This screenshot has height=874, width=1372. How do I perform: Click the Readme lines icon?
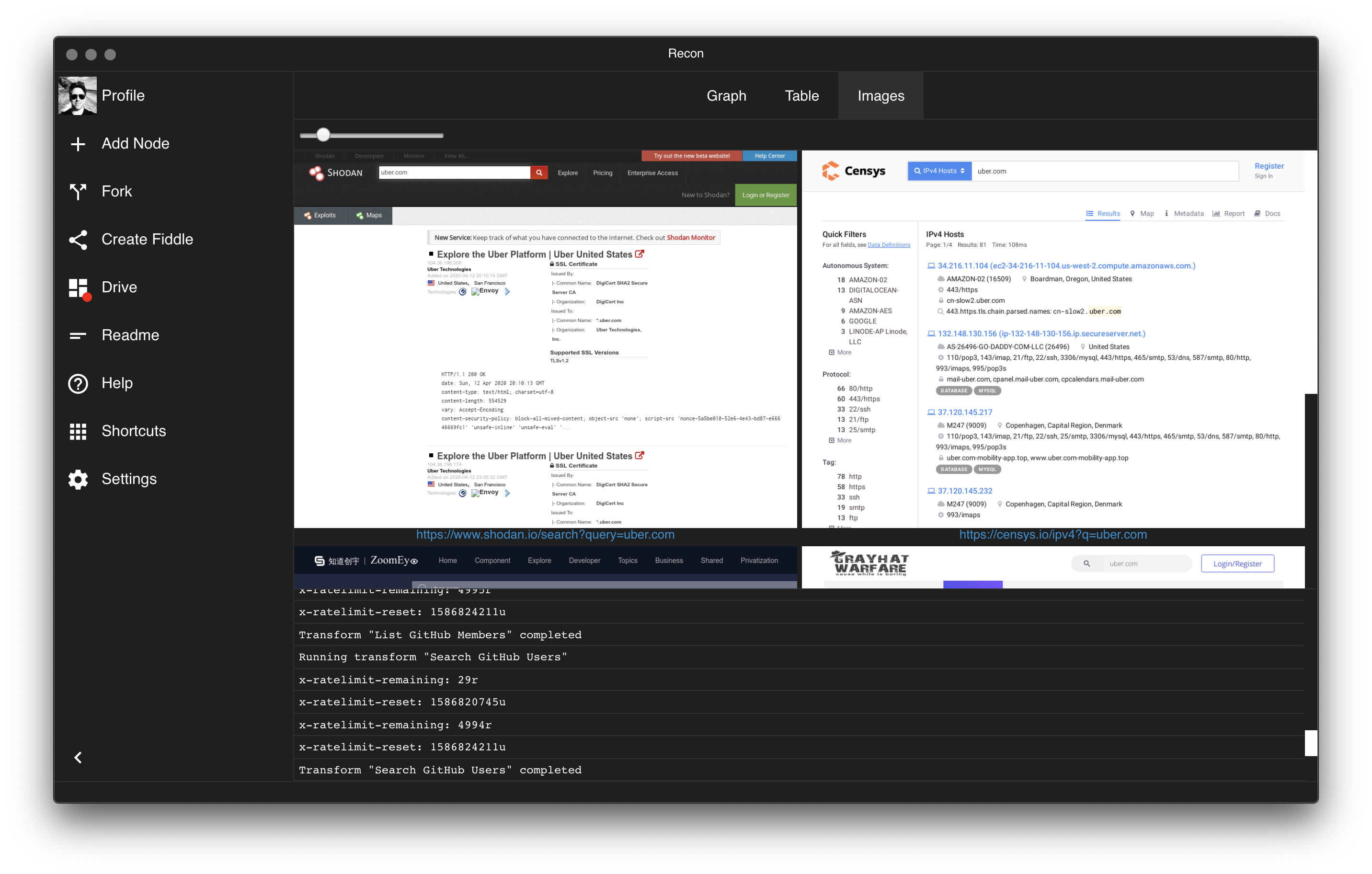pos(78,335)
